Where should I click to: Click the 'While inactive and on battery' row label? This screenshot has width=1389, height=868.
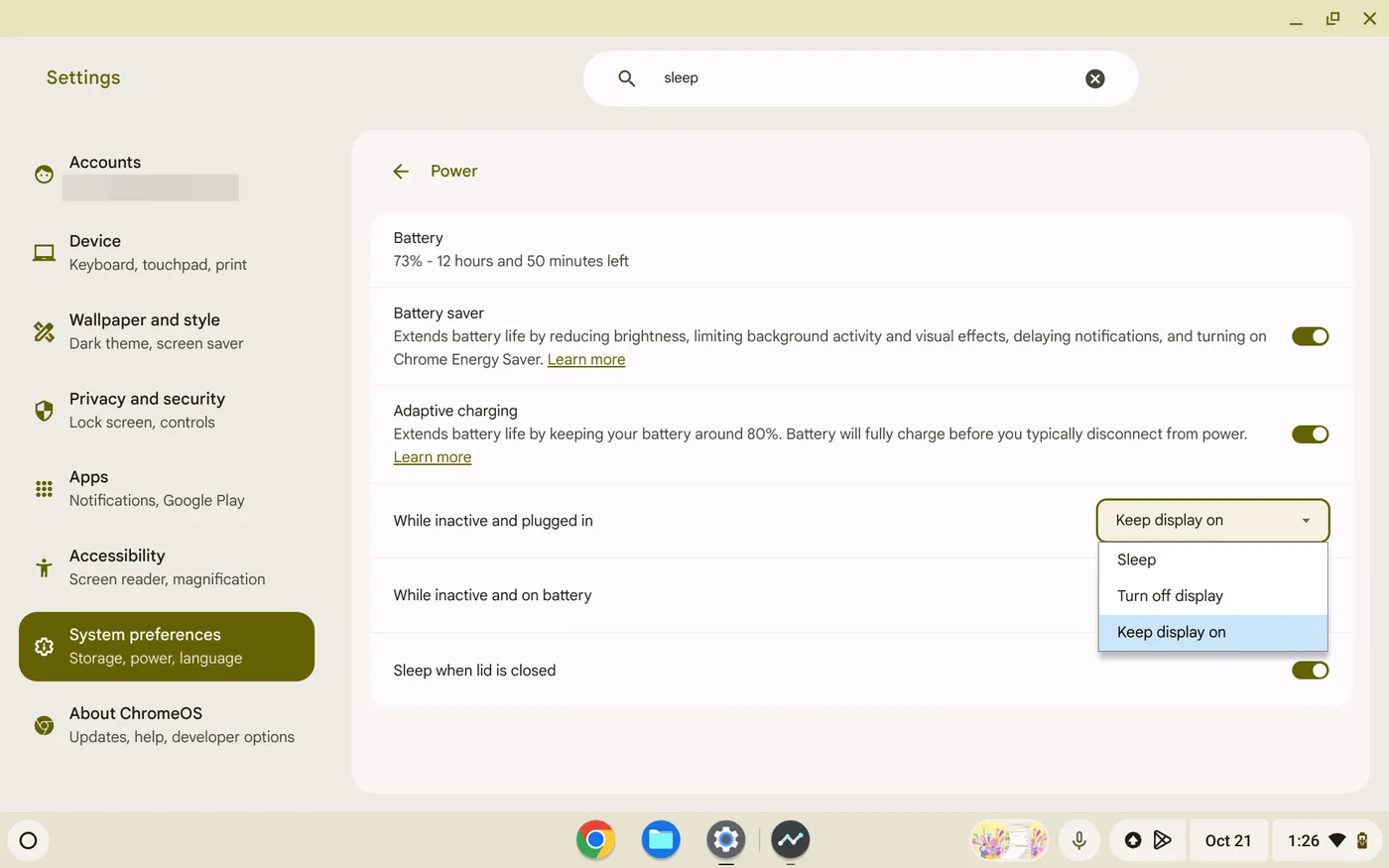point(492,595)
